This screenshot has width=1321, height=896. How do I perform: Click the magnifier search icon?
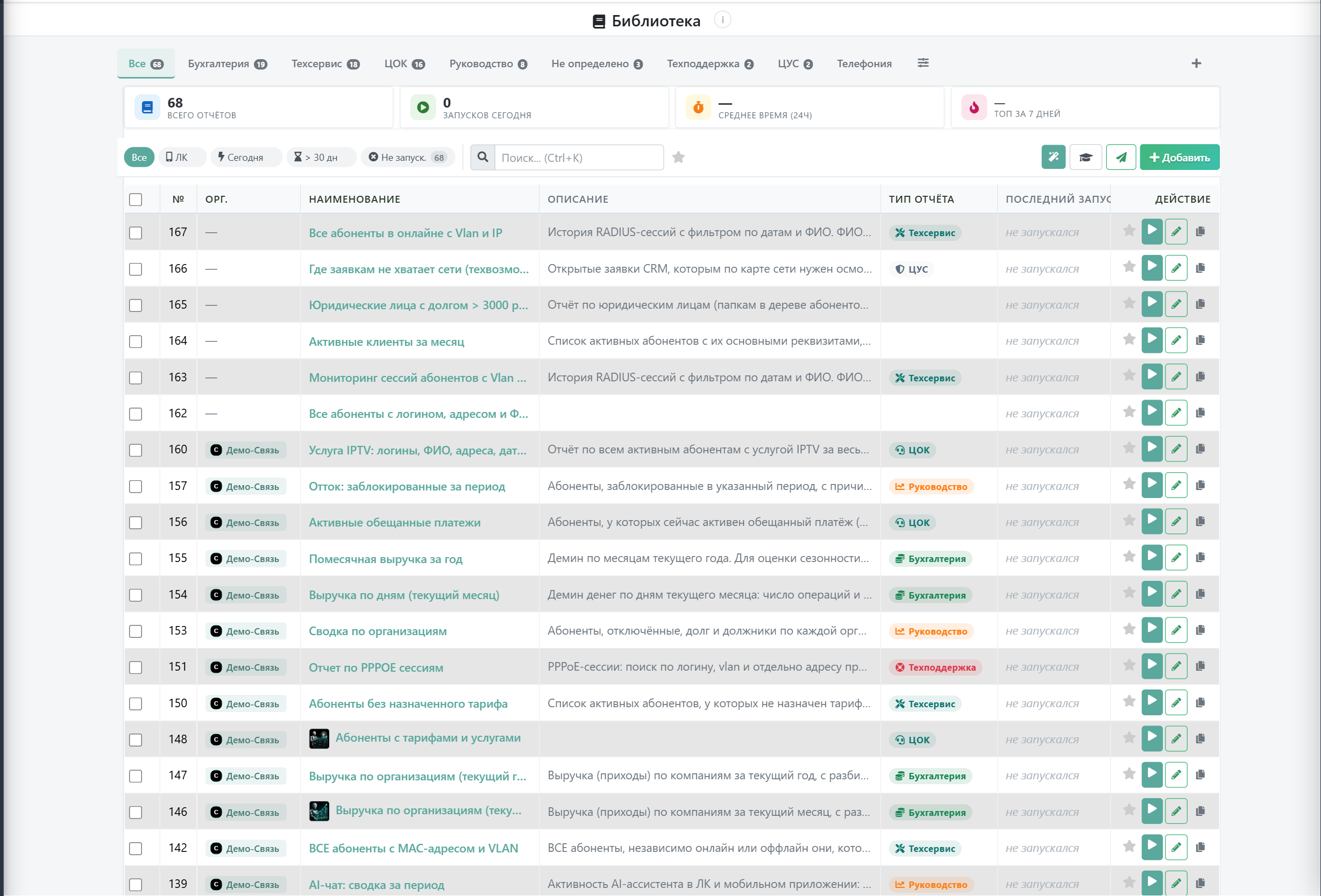coord(482,157)
